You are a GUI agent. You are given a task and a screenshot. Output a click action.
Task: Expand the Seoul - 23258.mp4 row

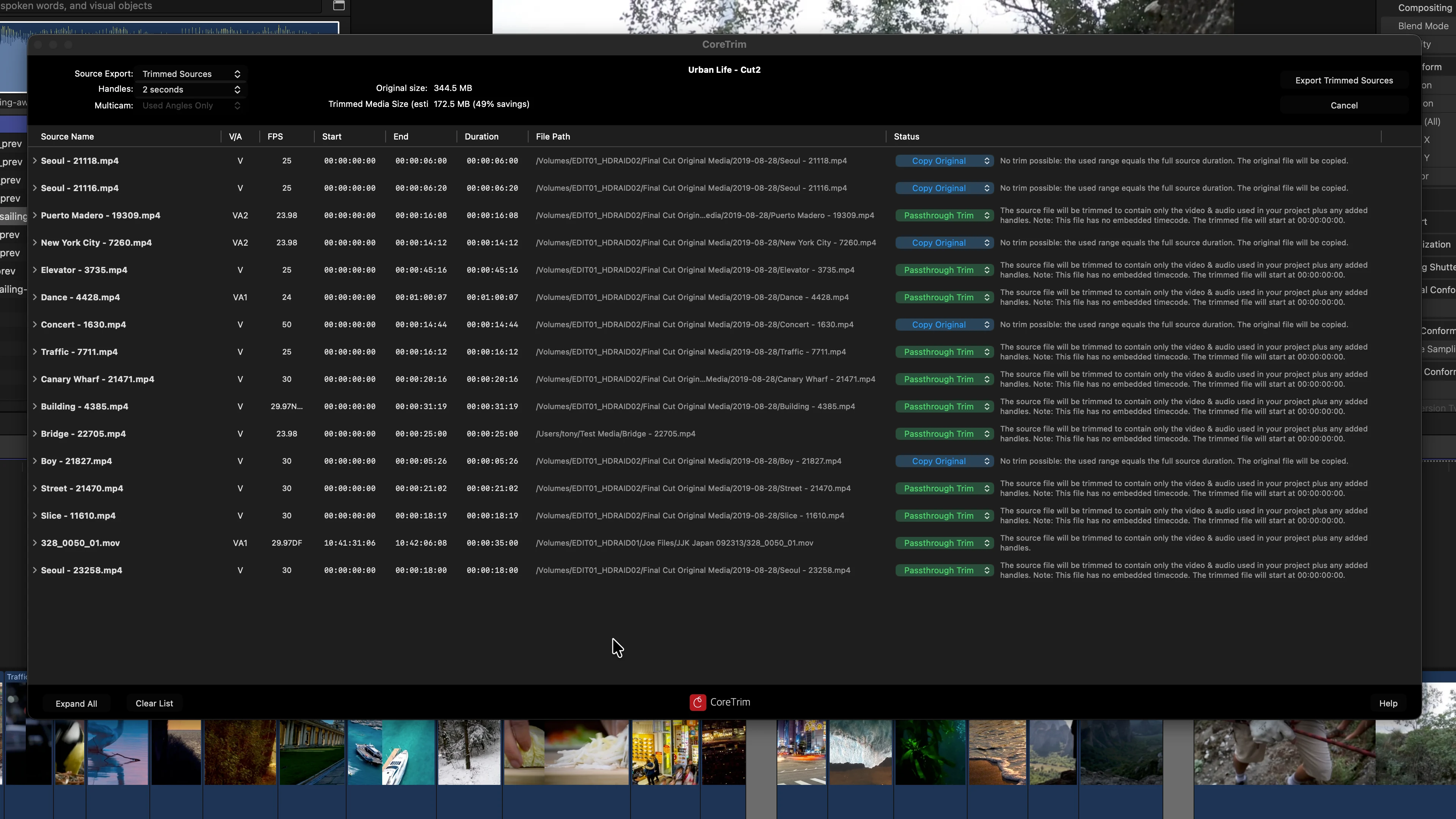point(35,570)
